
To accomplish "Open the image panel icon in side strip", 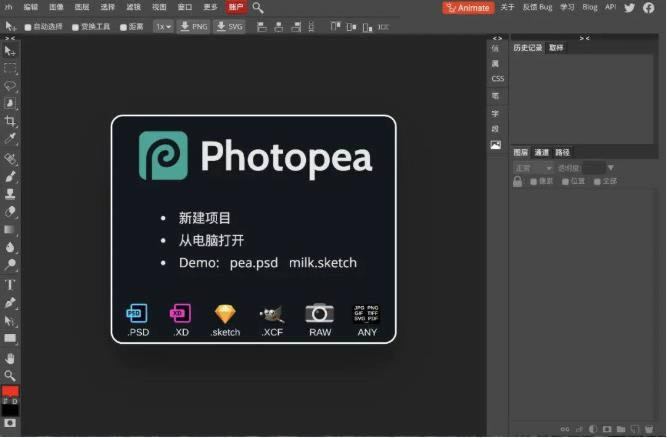I will click(496, 145).
